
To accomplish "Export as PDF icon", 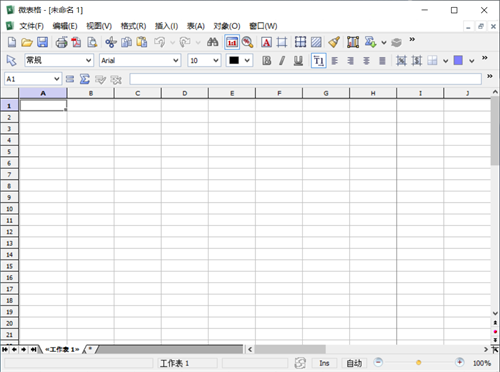I will tap(76, 42).
